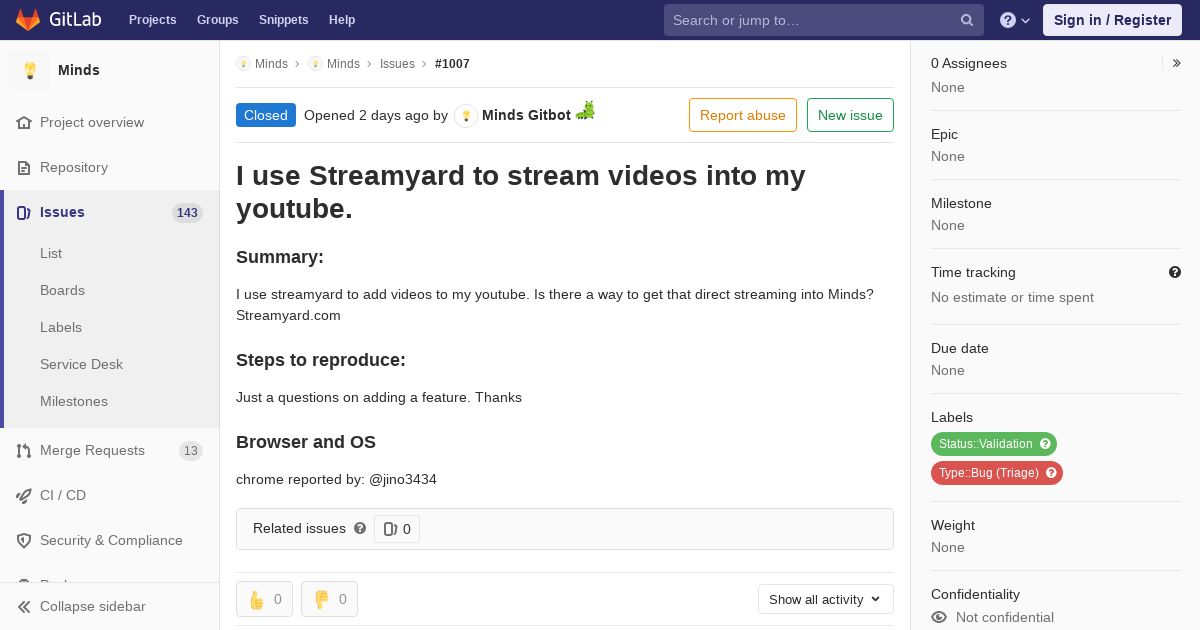
Task: Open Project overview in sidebar
Action: click(x=92, y=122)
